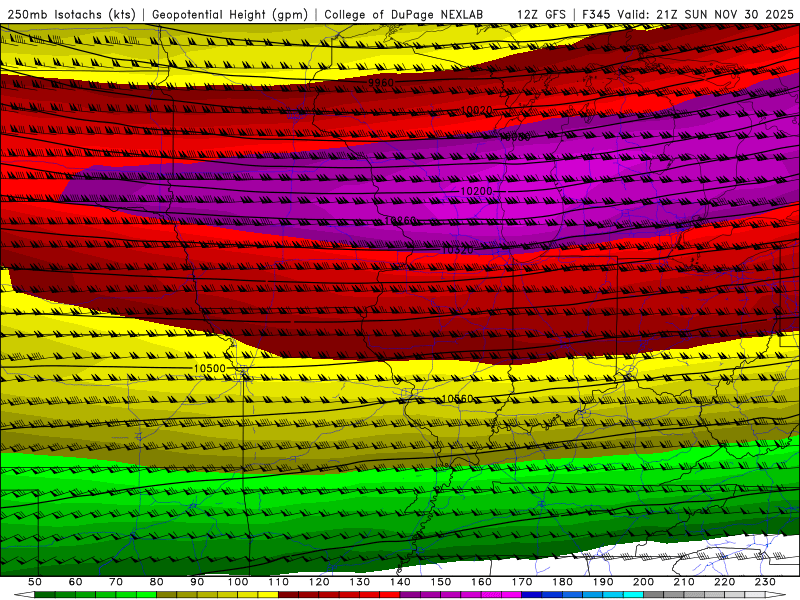Click the 70 value on the color scale
This screenshot has width=800, height=600.
tap(116, 582)
